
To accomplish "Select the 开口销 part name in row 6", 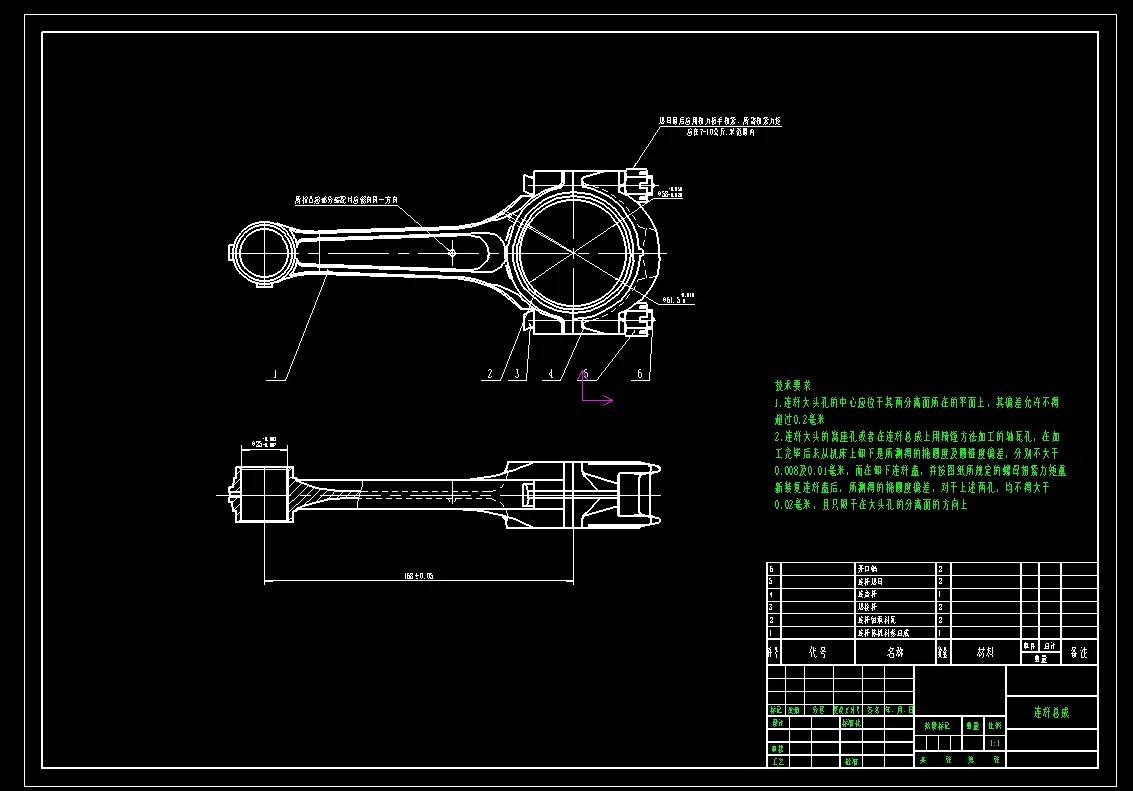I will pos(867,569).
